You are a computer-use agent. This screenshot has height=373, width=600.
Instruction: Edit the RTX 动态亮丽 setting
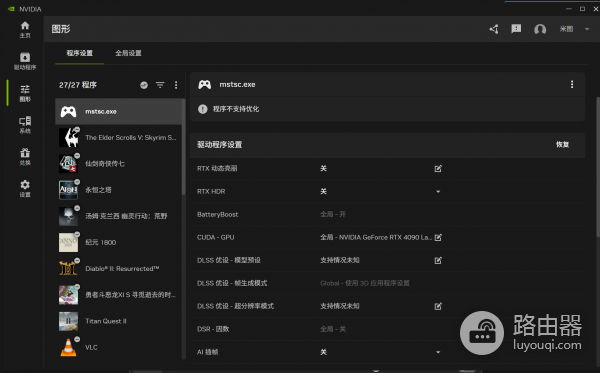click(438, 168)
